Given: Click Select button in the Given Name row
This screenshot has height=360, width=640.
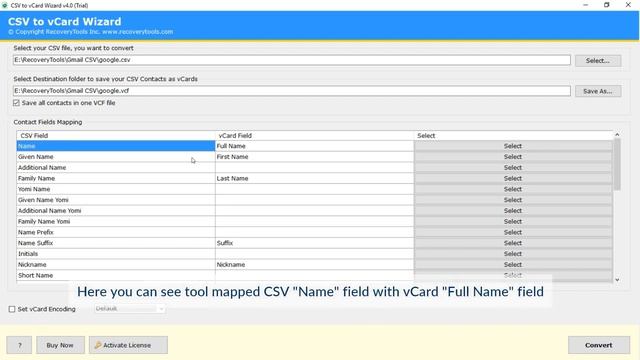Looking at the screenshot, I should point(513,157).
